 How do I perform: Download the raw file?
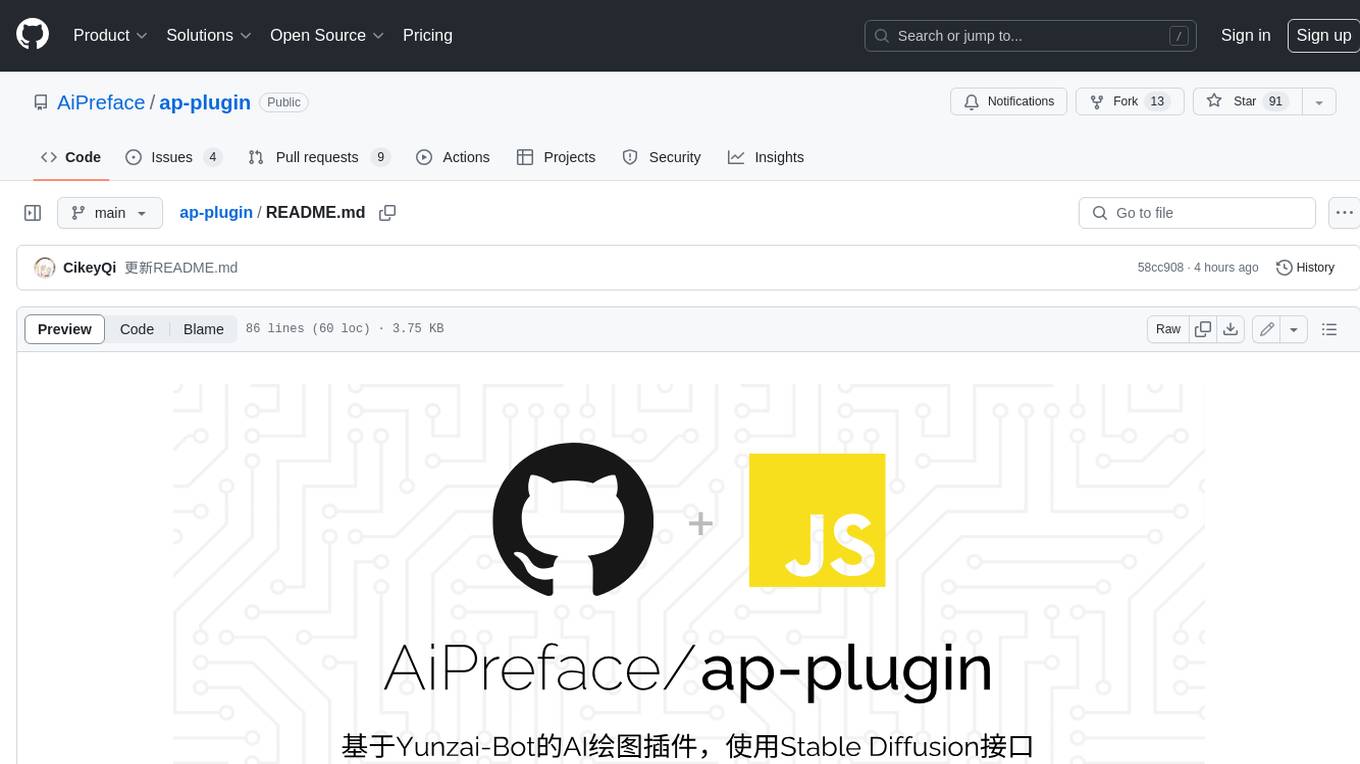pos(1231,329)
